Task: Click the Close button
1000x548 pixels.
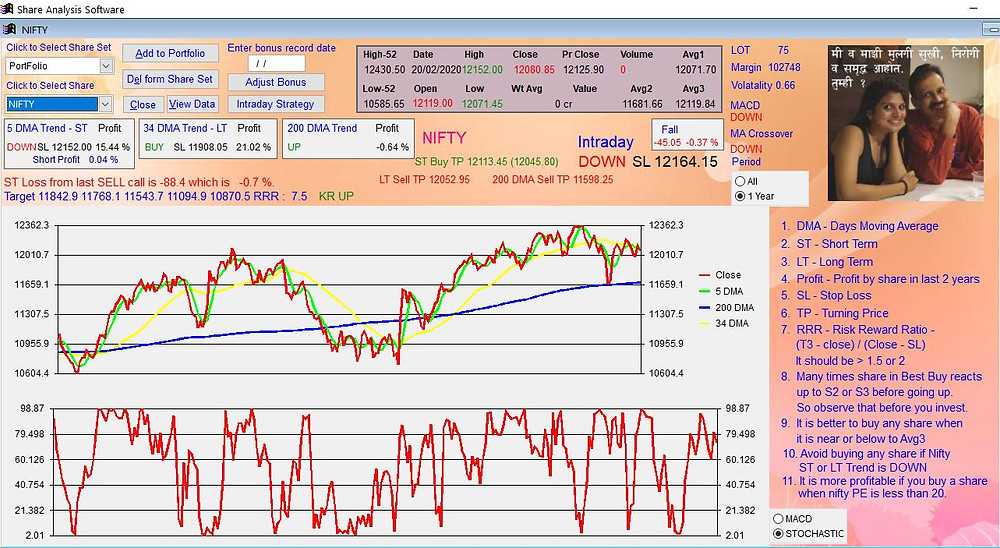Action: point(143,105)
